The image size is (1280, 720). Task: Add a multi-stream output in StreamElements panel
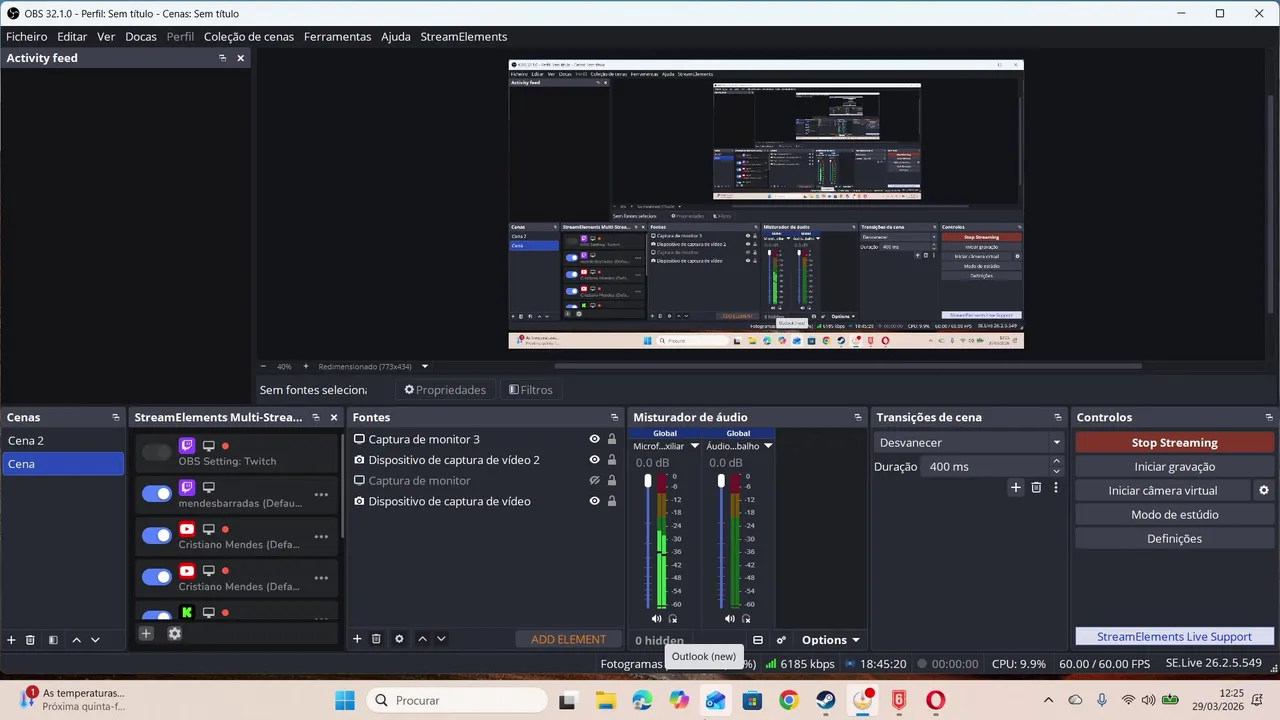[146, 633]
